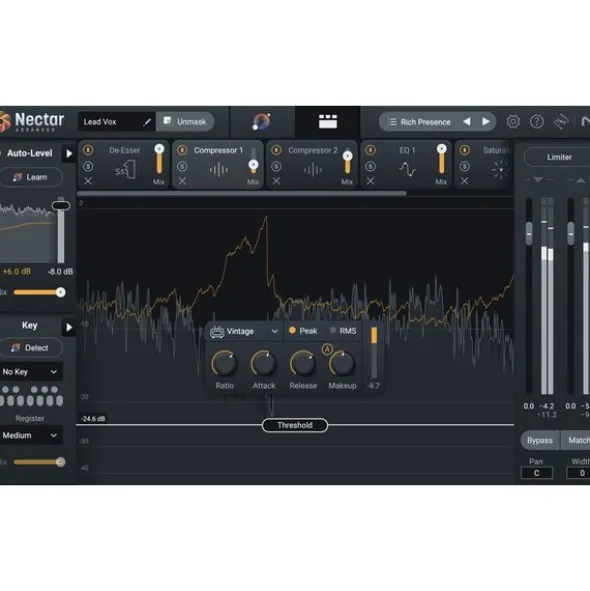Image resolution: width=590 pixels, height=591 pixels.
Task: Open the routing arrows icon near help
Action: (561, 122)
